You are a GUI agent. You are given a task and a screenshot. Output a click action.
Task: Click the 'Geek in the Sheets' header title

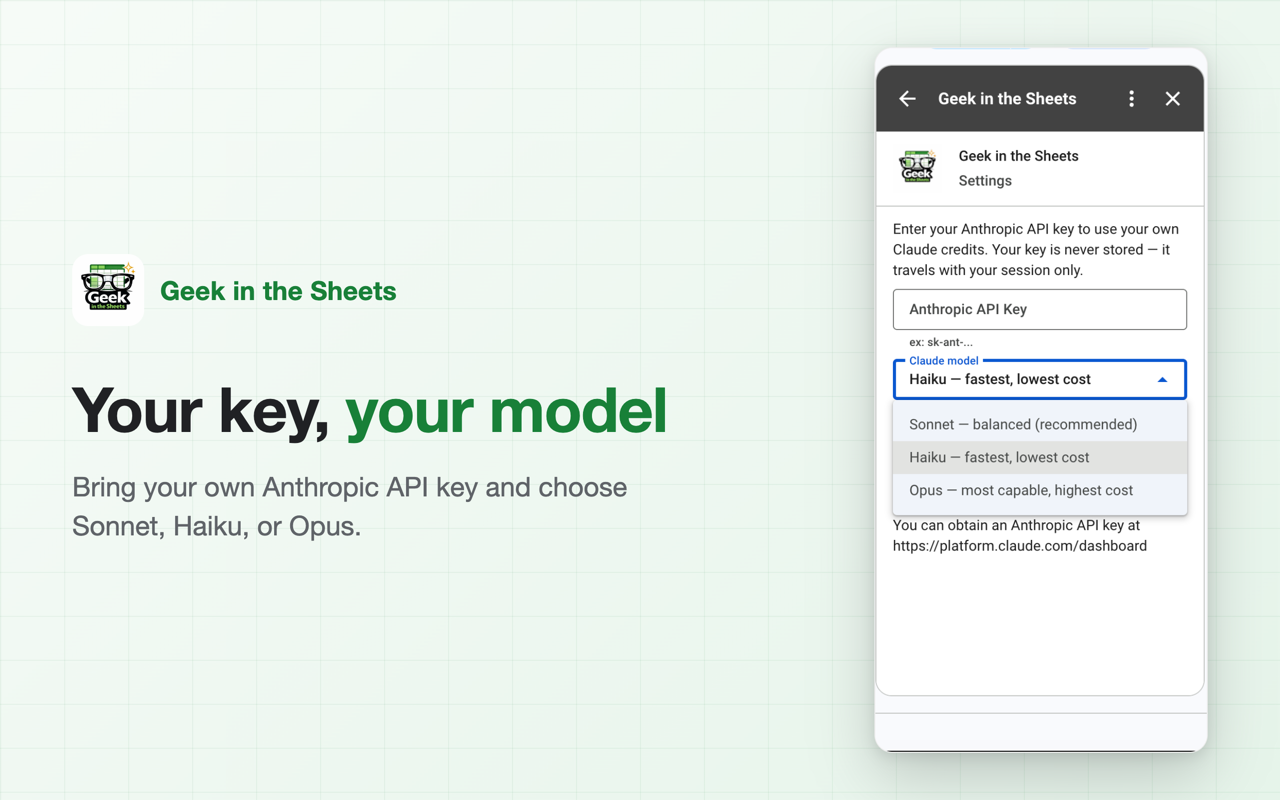pos(1007,99)
